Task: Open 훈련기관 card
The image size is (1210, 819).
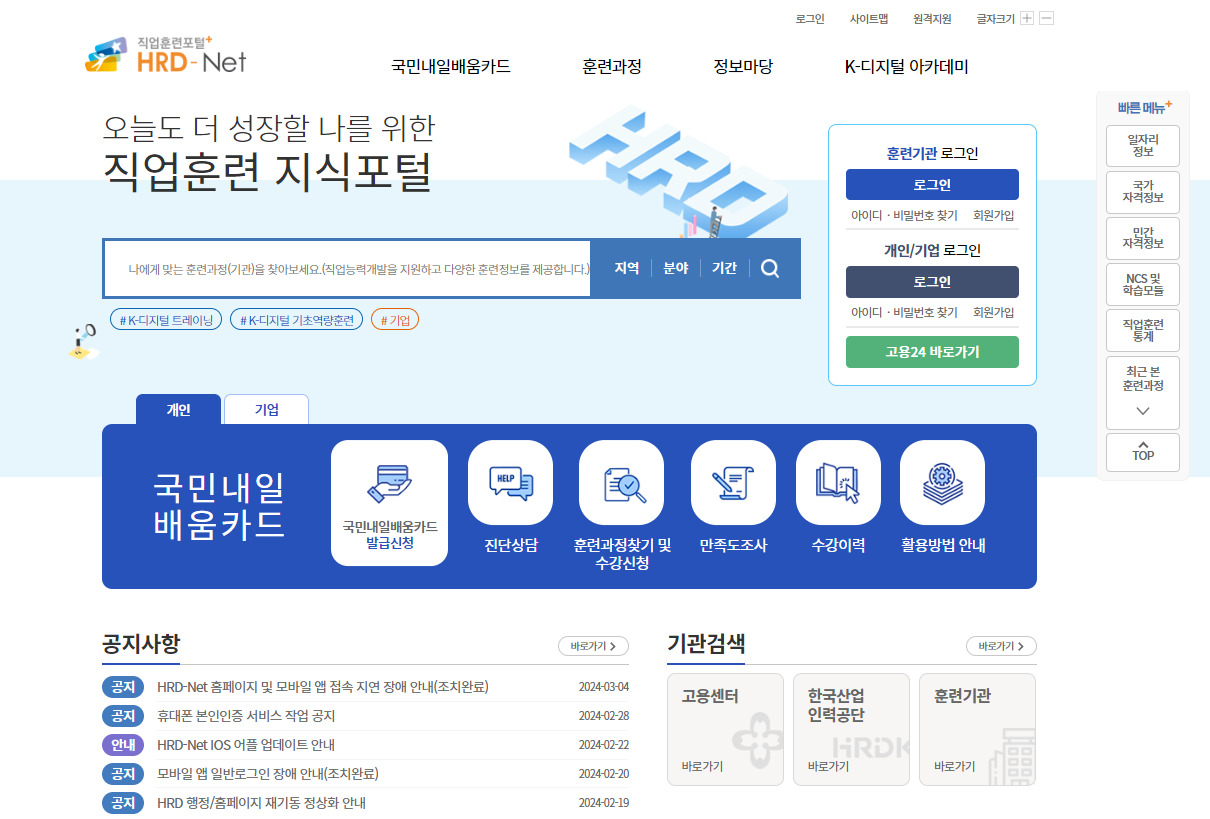Action: pos(977,729)
